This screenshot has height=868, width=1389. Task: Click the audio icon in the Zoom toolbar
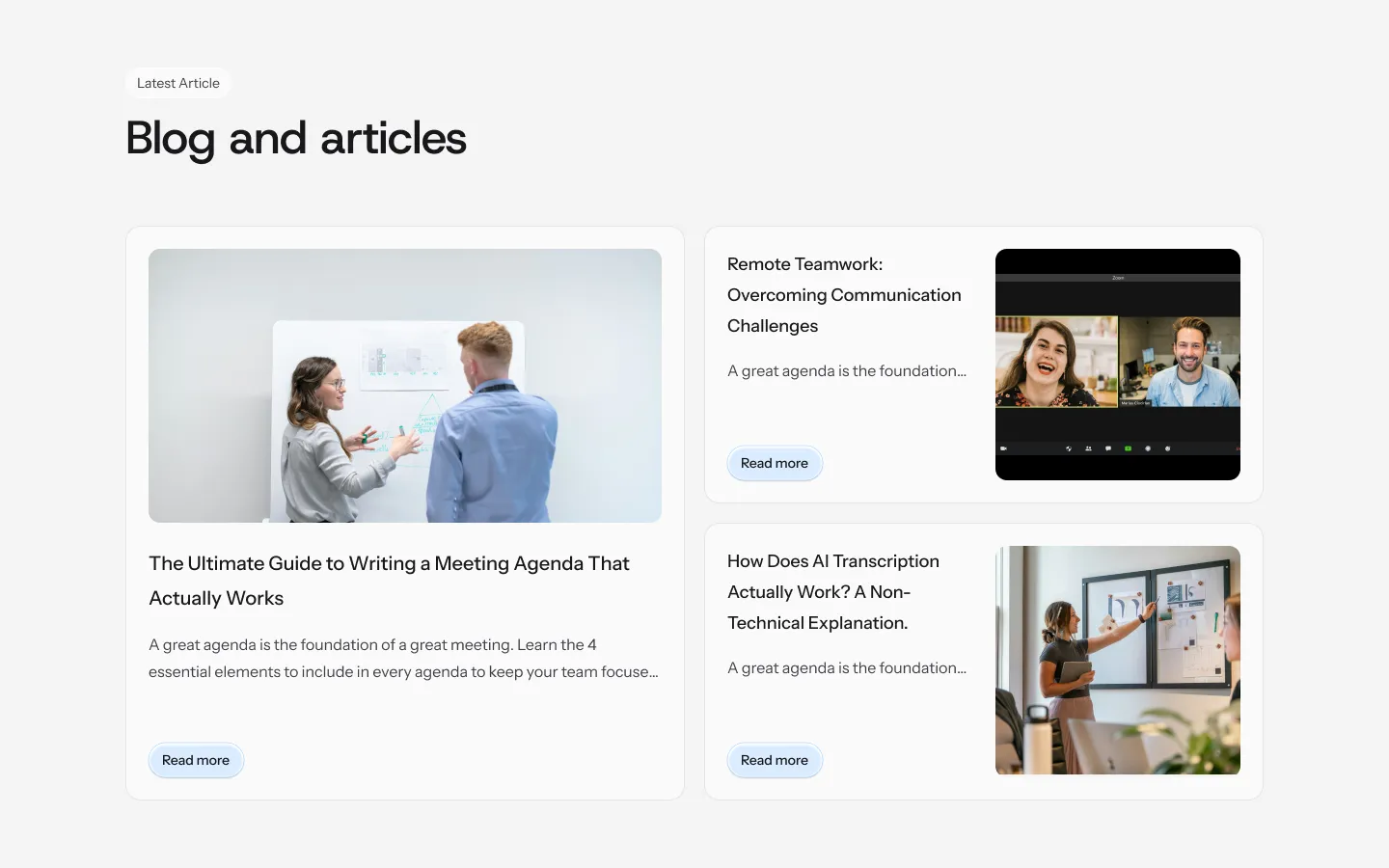(1069, 448)
